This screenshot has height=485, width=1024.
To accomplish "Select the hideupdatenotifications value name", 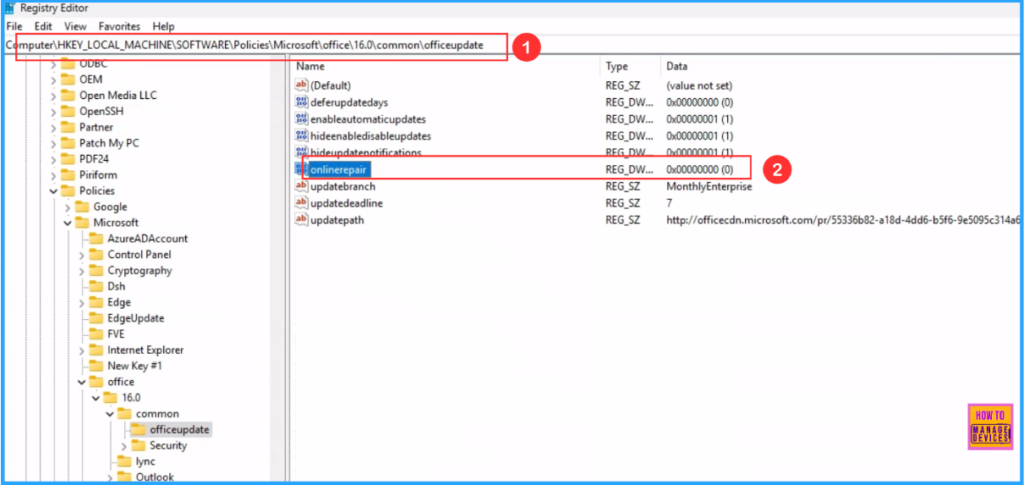I will click(x=366, y=152).
